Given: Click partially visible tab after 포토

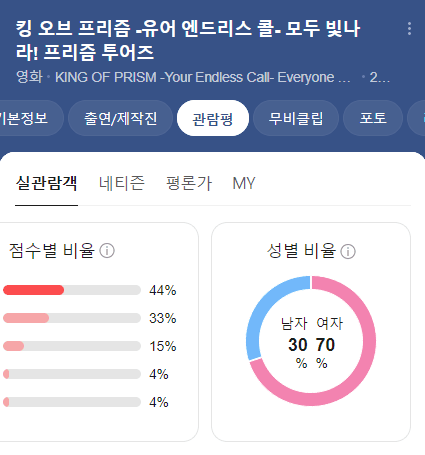Looking at the screenshot, I should [417, 118].
